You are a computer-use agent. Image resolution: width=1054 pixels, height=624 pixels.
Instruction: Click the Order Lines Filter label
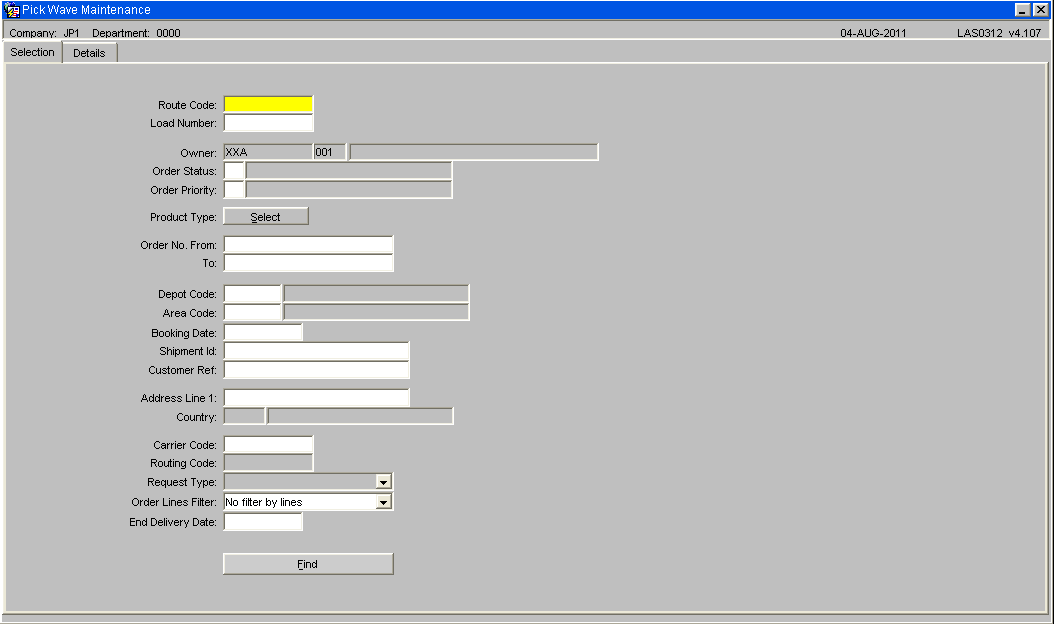pos(174,502)
